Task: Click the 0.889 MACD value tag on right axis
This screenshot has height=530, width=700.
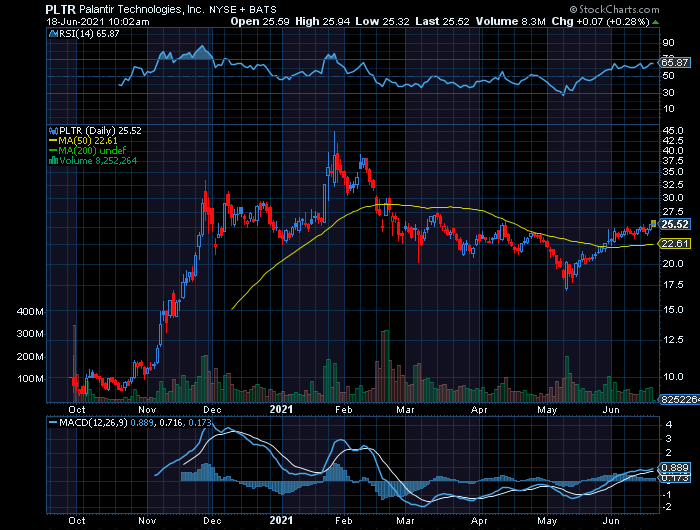Action: click(675, 467)
